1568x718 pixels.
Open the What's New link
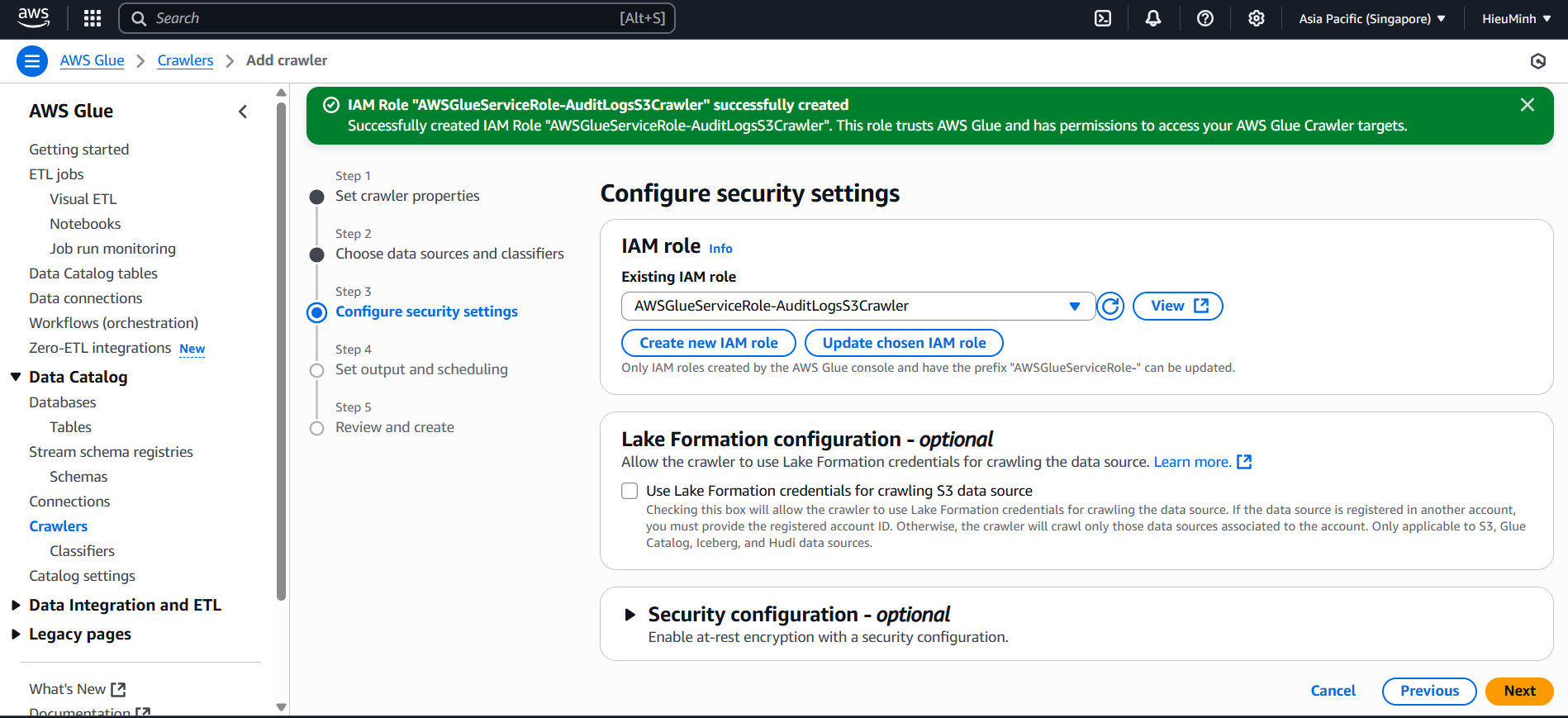pyautogui.click(x=68, y=689)
